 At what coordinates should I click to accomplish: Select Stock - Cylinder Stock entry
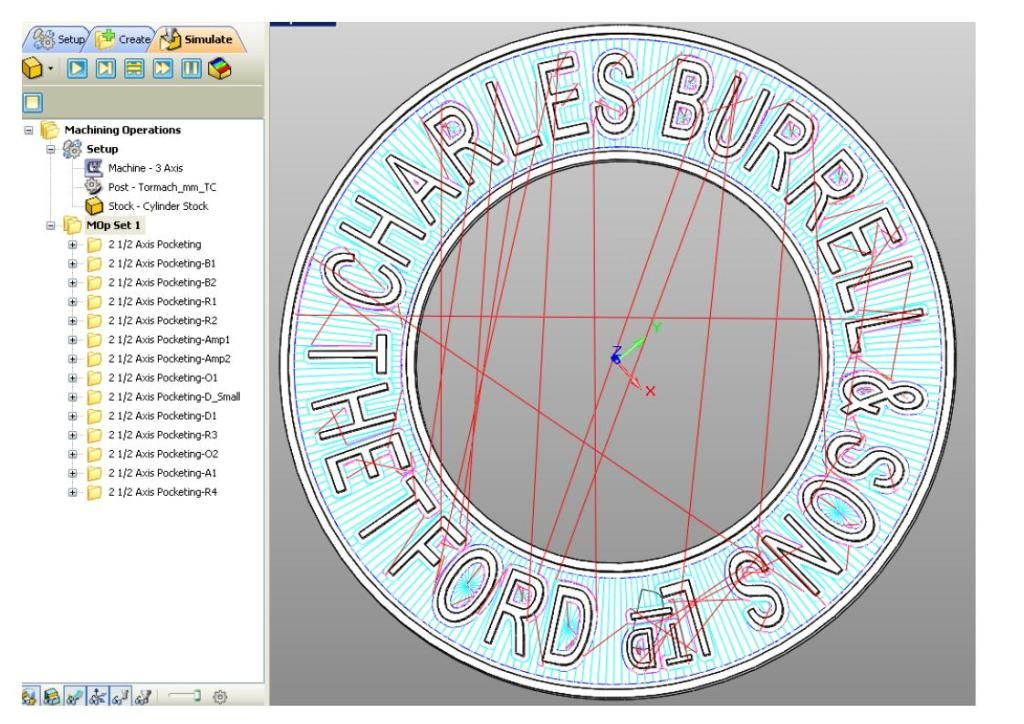point(158,206)
